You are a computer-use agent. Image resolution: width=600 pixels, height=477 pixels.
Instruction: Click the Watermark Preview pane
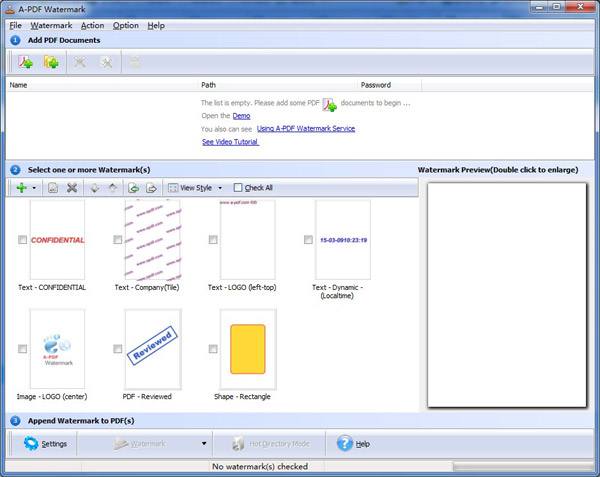coord(507,295)
